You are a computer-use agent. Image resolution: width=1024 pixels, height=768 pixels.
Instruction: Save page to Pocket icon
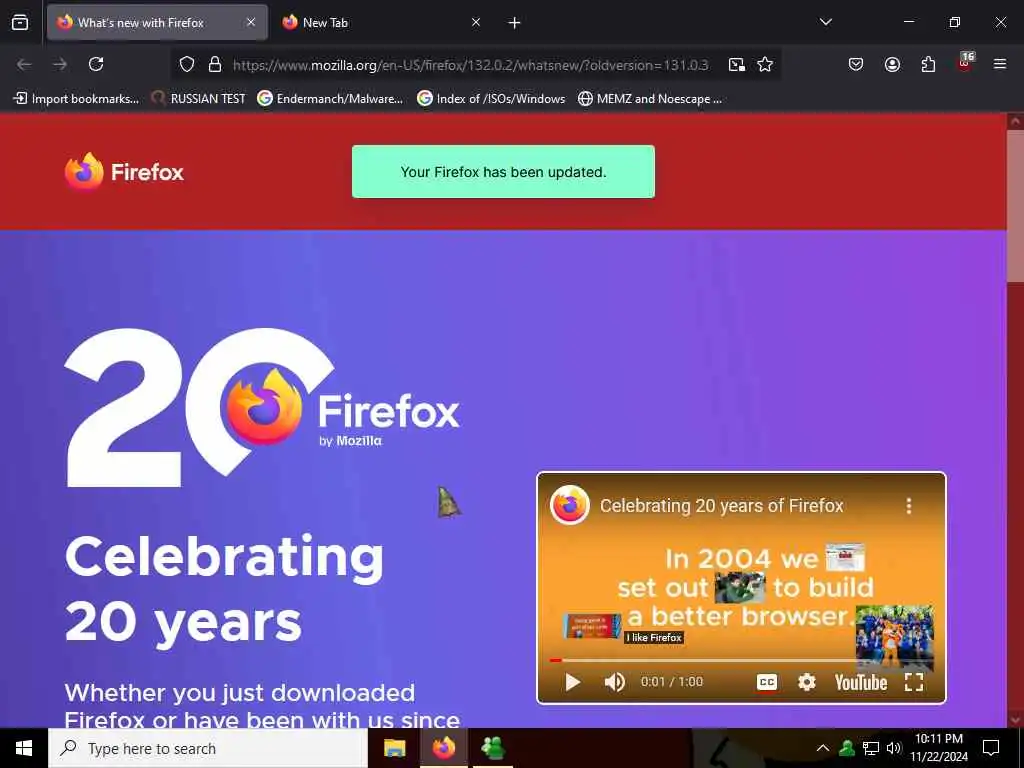(x=856, y=64)
